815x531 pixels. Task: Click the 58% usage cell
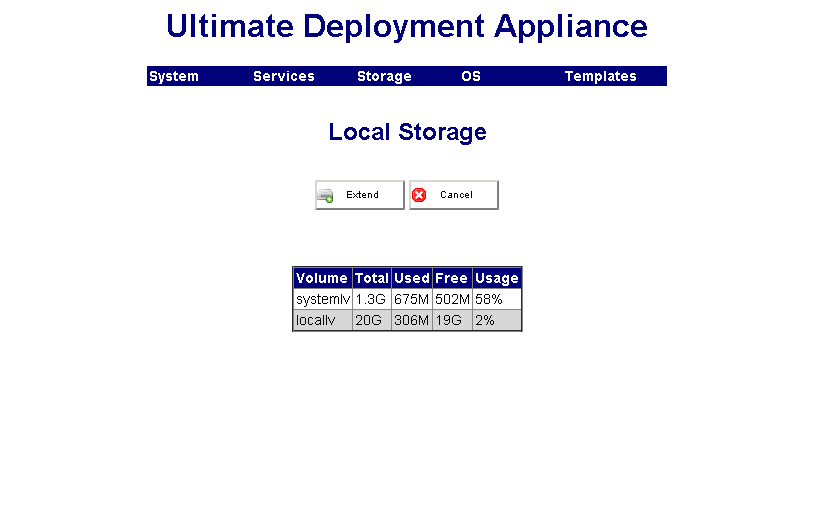[497, 299]
